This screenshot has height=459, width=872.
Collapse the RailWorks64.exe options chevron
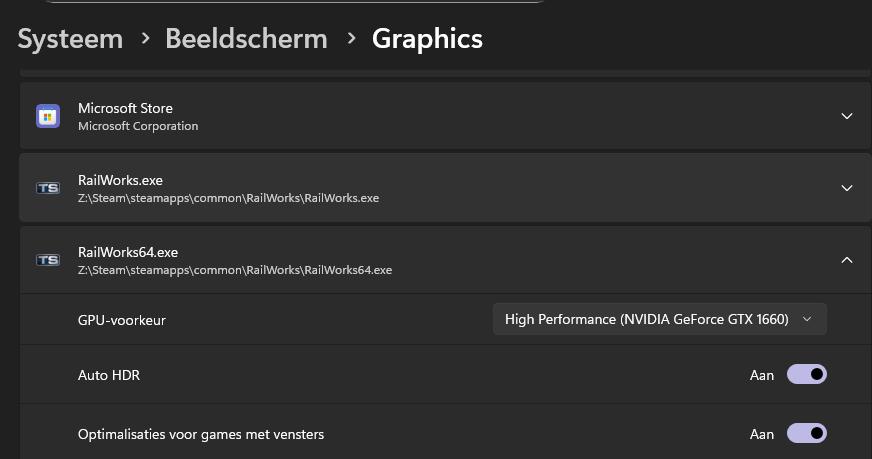click(846, 260)
